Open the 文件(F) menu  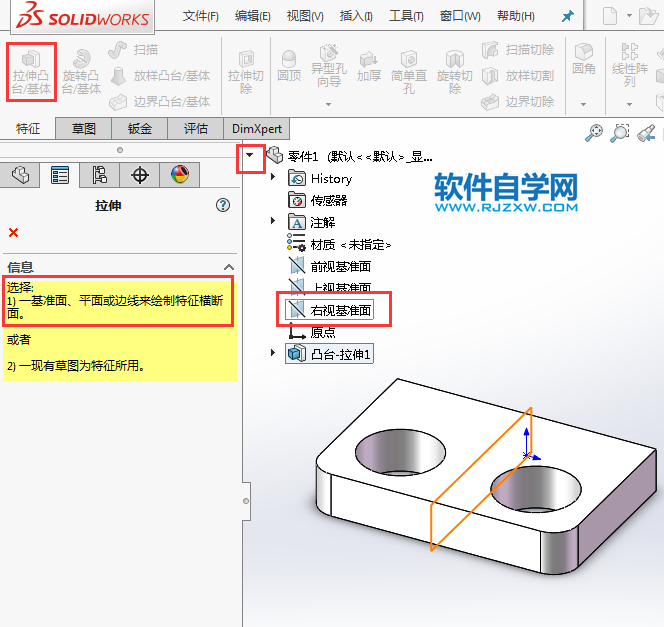201,17
